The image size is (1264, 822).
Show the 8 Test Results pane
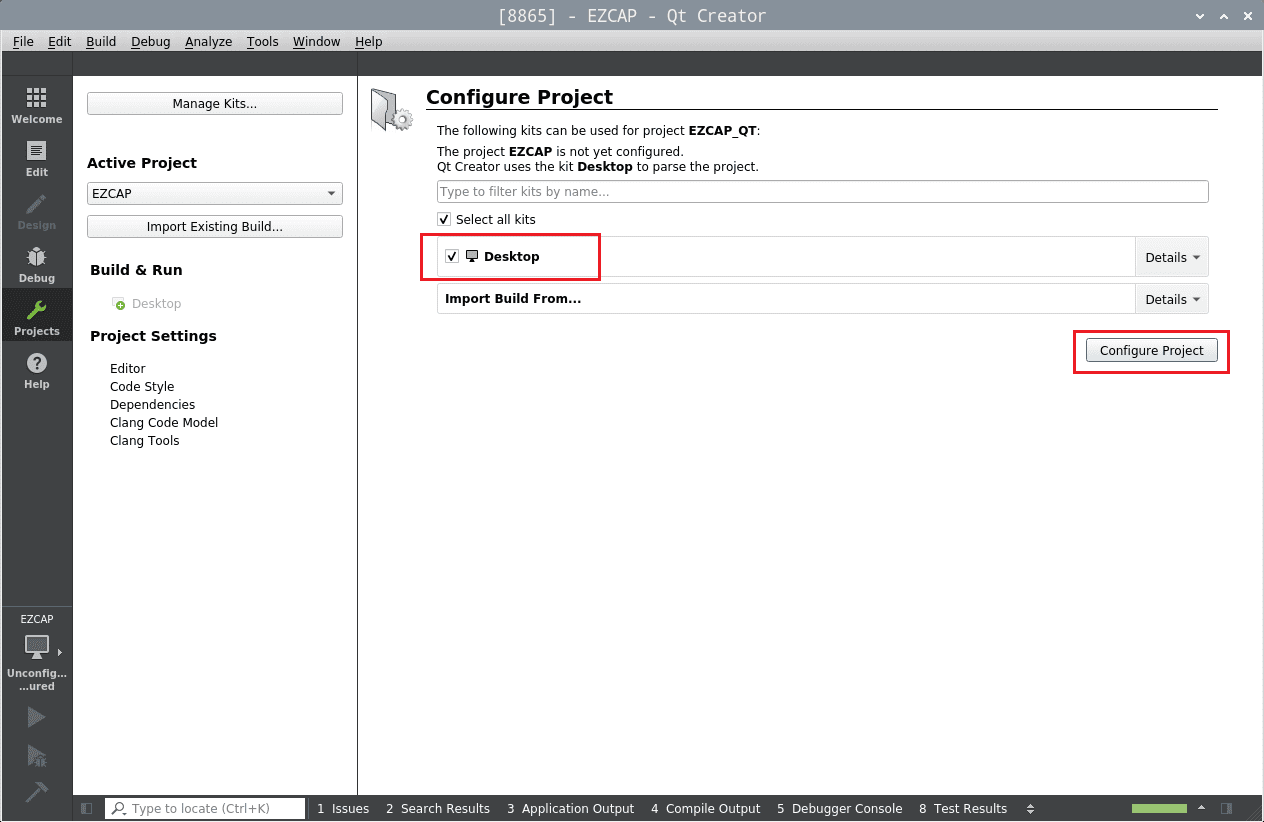(x=963, y=808)
